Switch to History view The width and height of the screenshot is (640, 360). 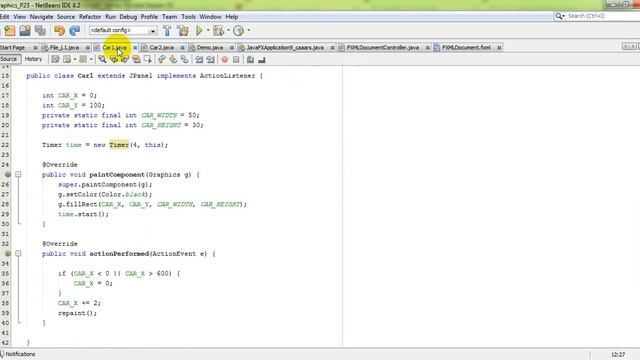33,59
